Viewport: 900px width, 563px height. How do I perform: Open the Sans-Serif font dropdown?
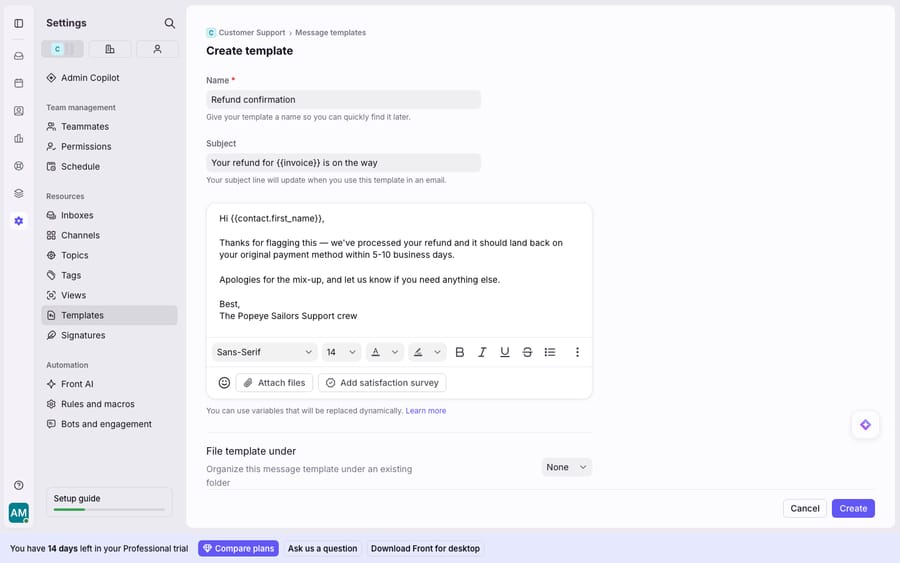265,352
